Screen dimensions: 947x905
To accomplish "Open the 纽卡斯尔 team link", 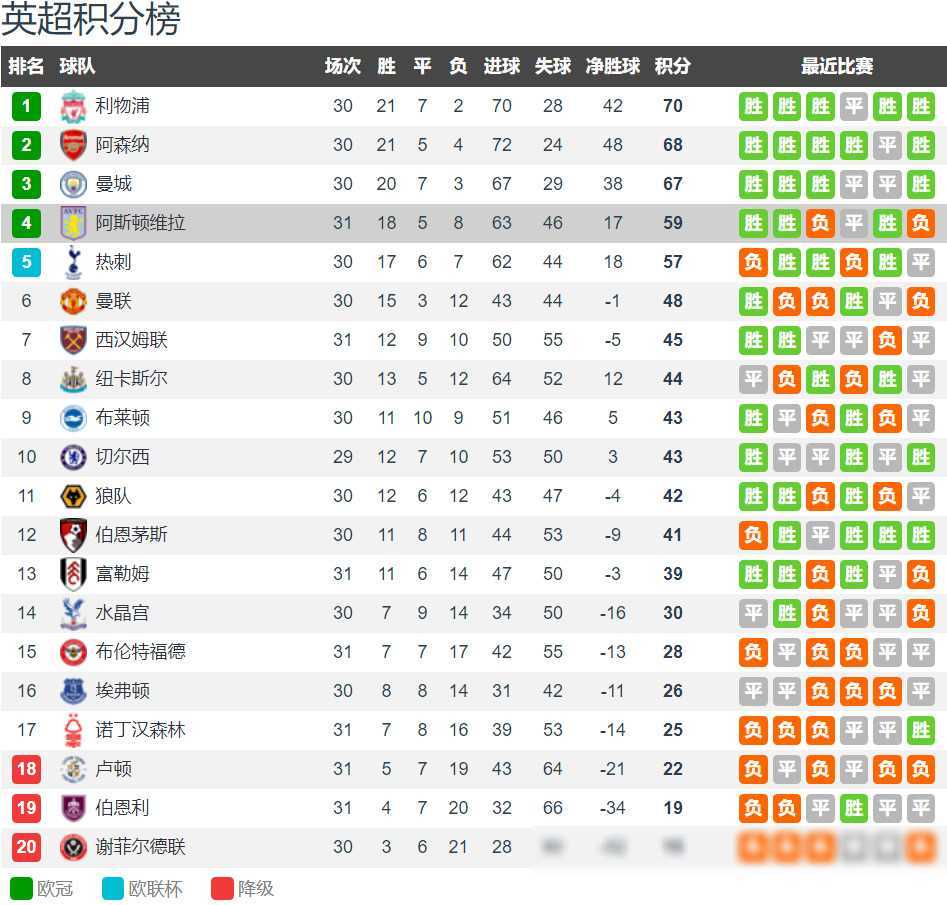I will [131, 379].
